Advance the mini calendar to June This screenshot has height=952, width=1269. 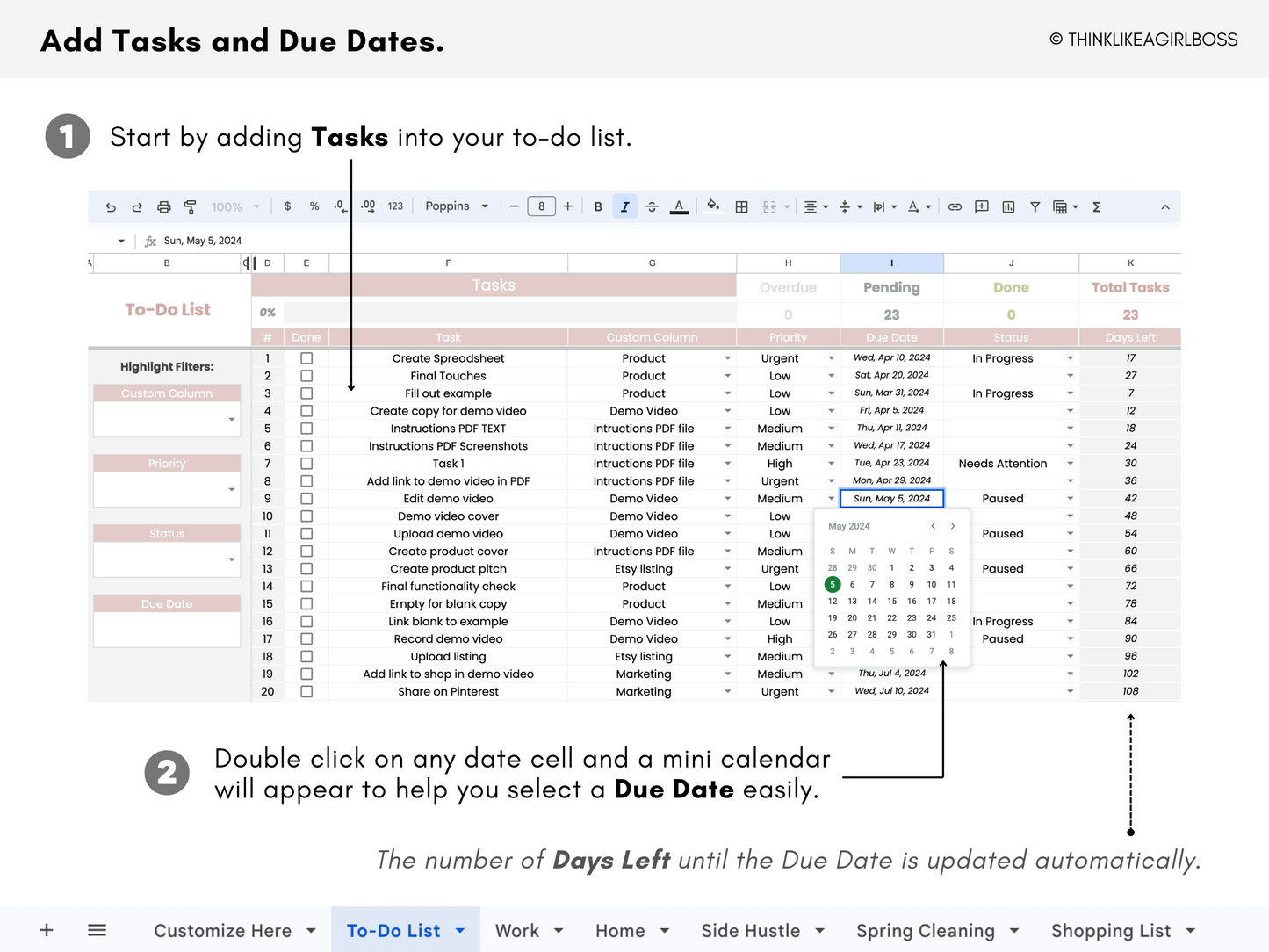tap(953, 525)
